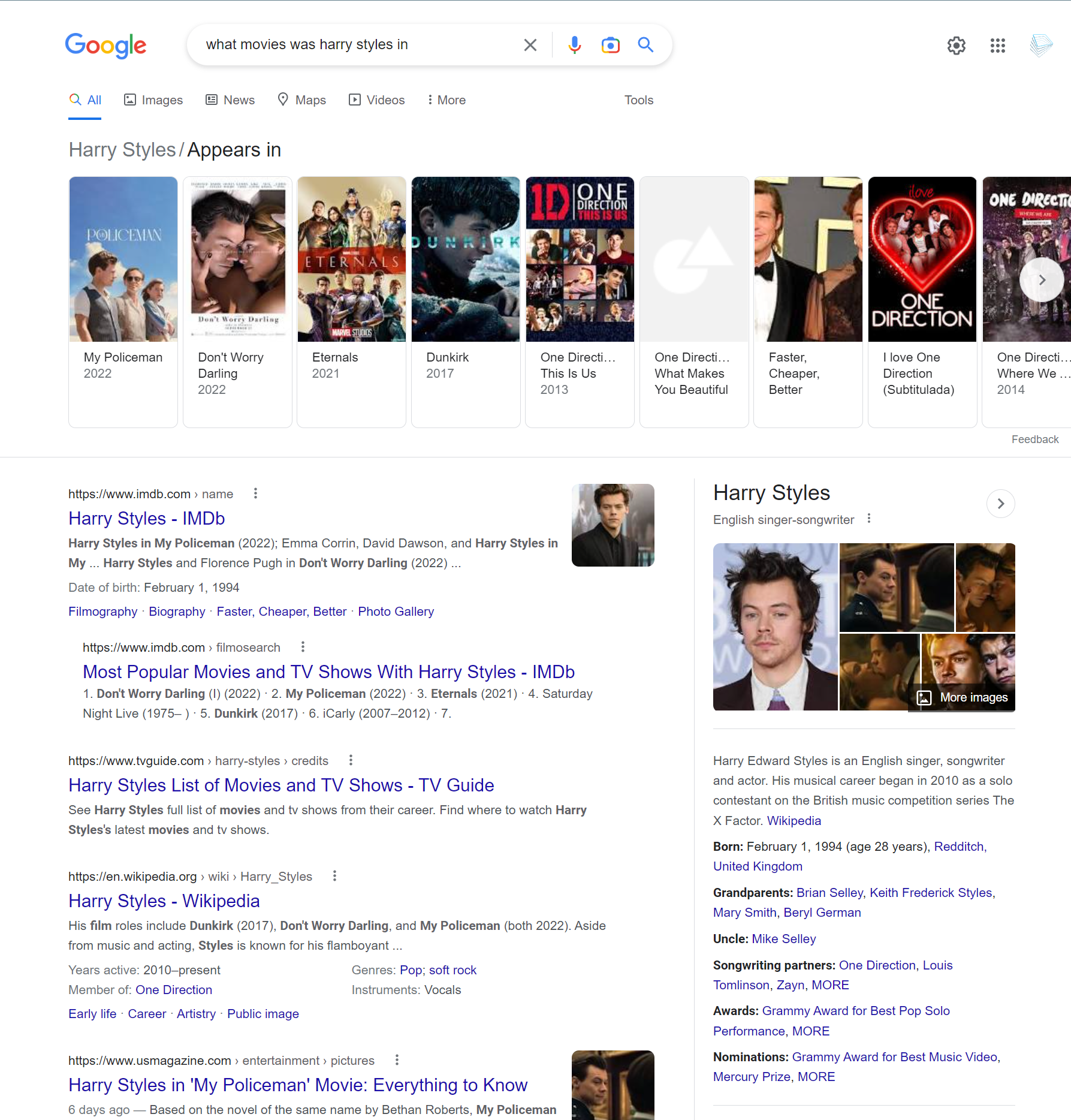Click the Tools button

pos(638,100)
